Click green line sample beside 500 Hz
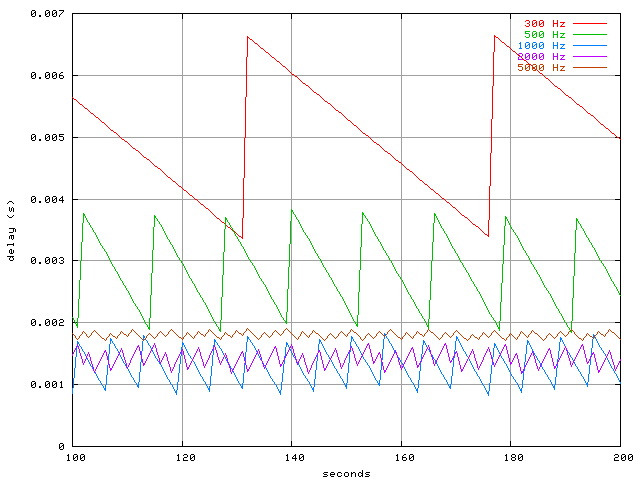The image size is (640, 480). pyautogui.click(x=591, y=35)
